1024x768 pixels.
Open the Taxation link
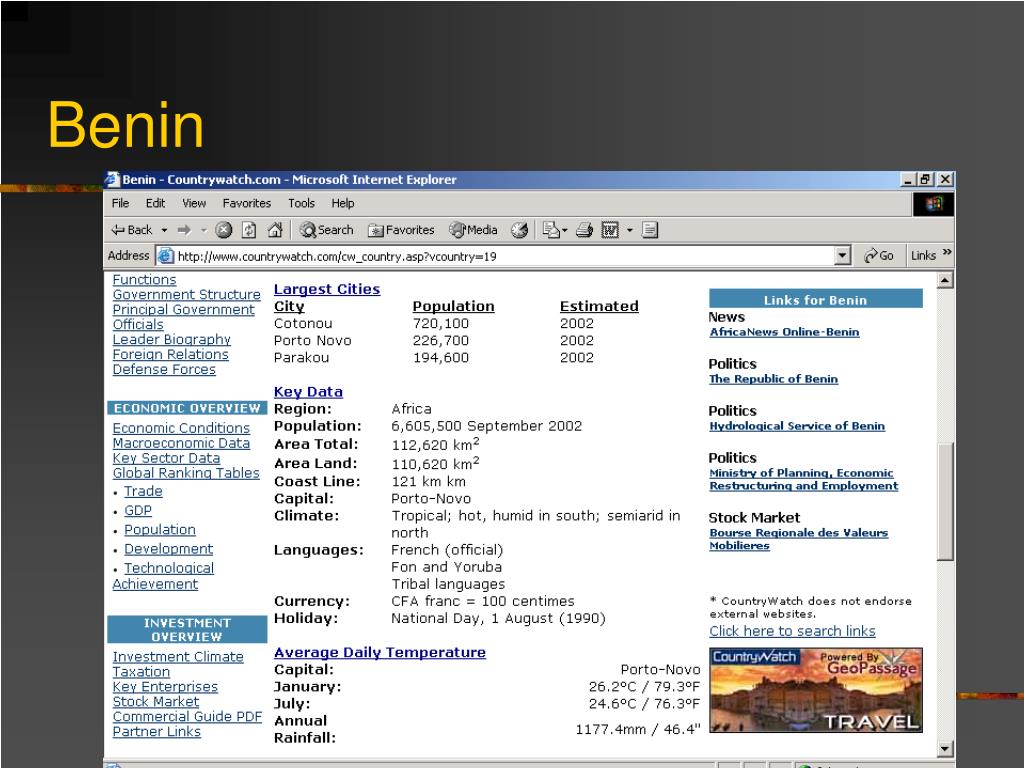pyautogui.click(x=141, y=672)
